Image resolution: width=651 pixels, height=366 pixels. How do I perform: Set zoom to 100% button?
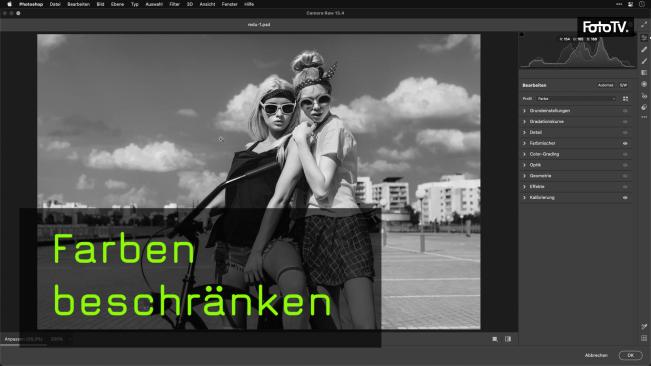point(56,339)
